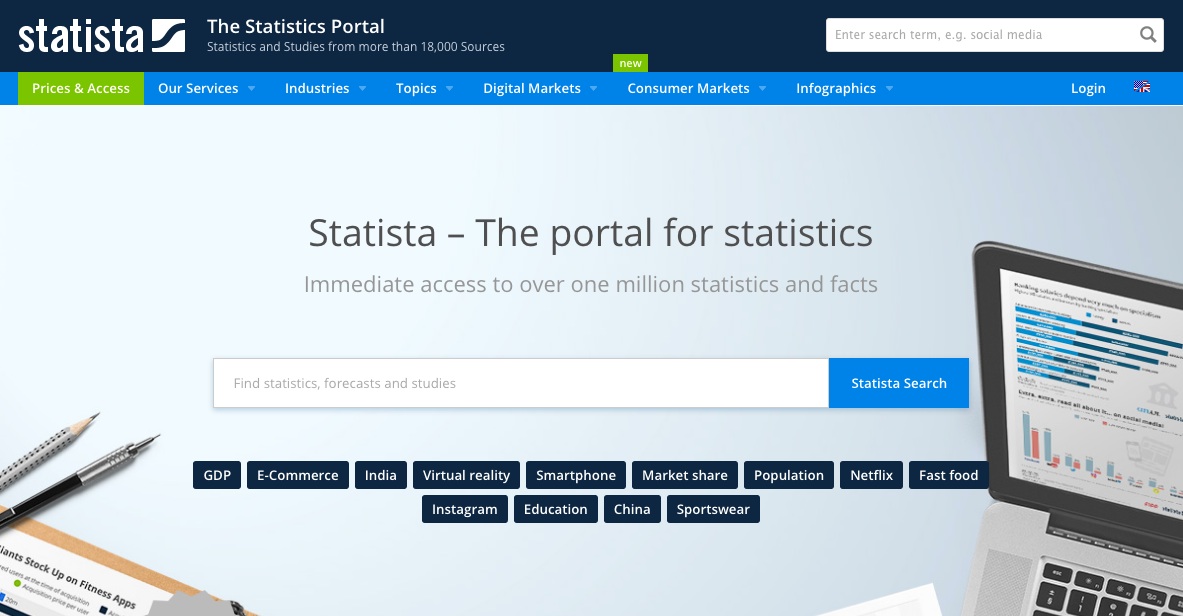
Task: Expand the Industries dropdown arrow
Action: pyautogui.click(x=362, y=88)
